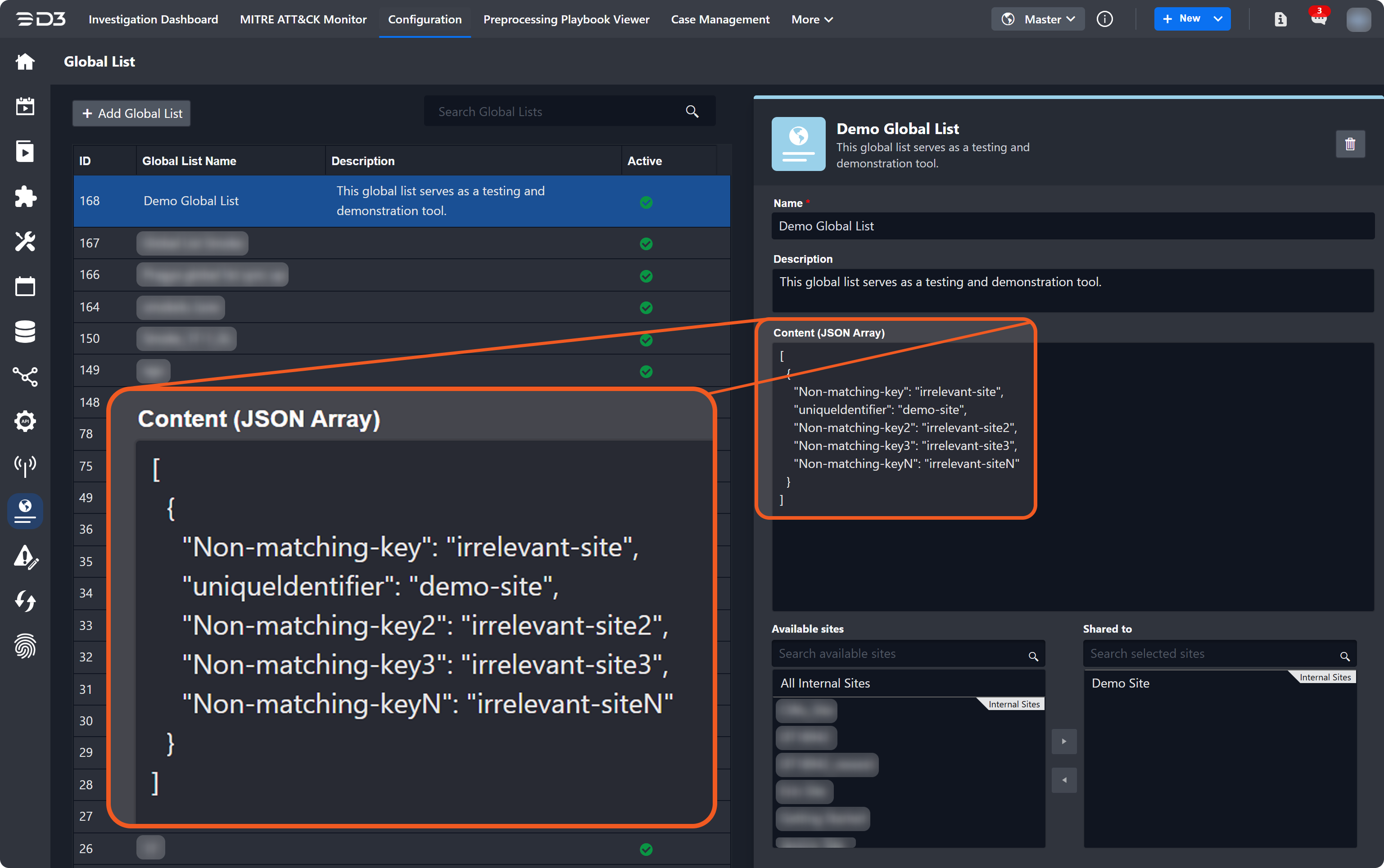
Task: Toggle active checkmark for list 26
Action: 646,849
